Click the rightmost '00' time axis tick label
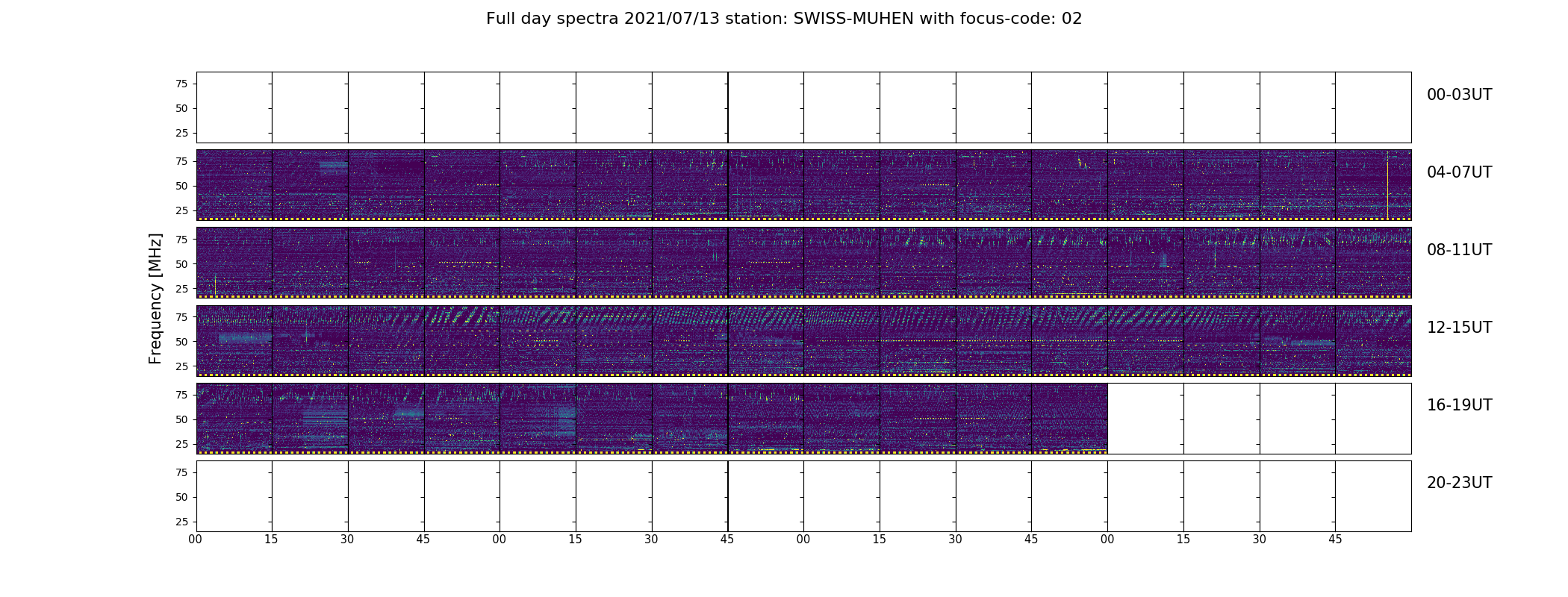The height and width of the screenshot is (597, 1568). 1107,539
